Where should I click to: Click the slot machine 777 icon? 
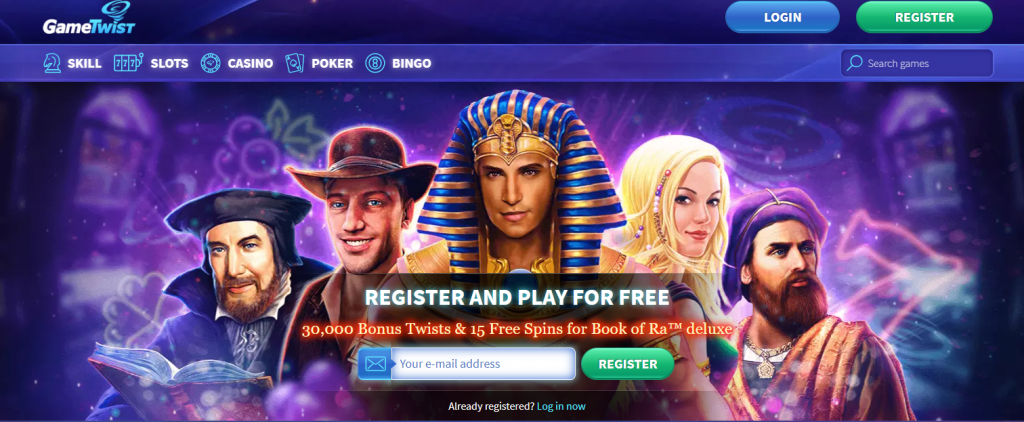click(128, 63)
